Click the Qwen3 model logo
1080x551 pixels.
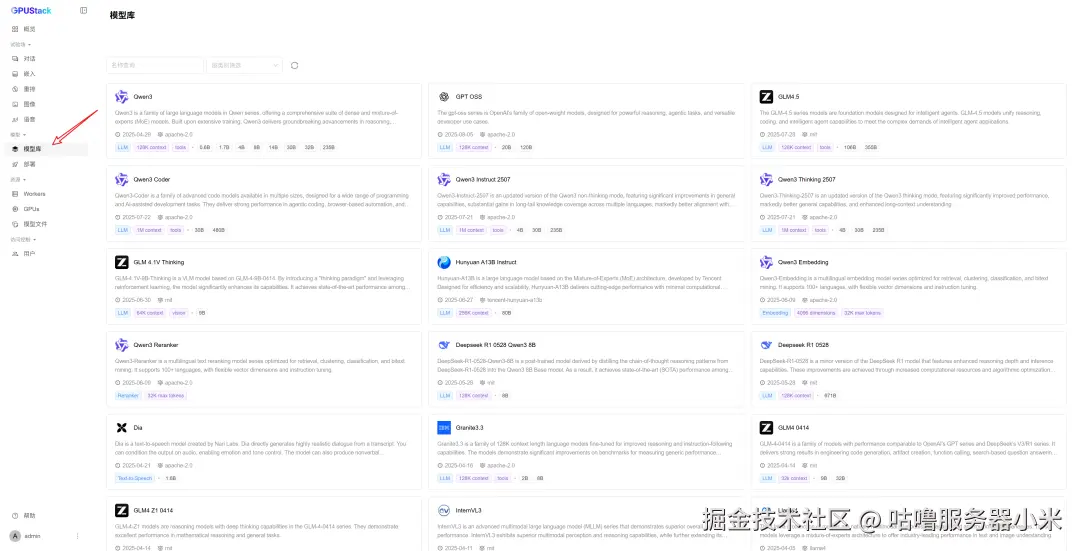[x=121, y=96]
